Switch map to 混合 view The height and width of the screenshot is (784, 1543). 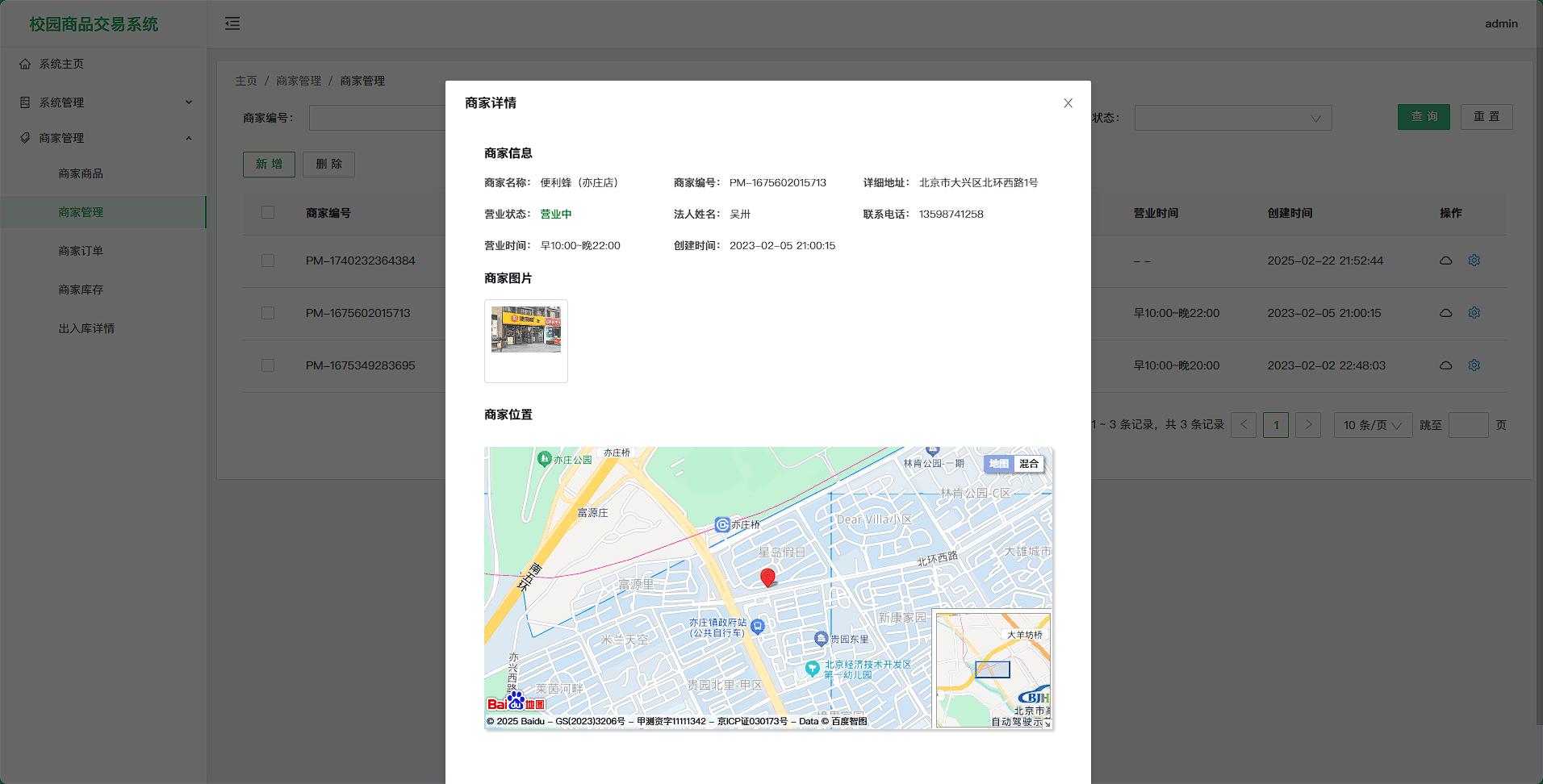(1028, 464)
